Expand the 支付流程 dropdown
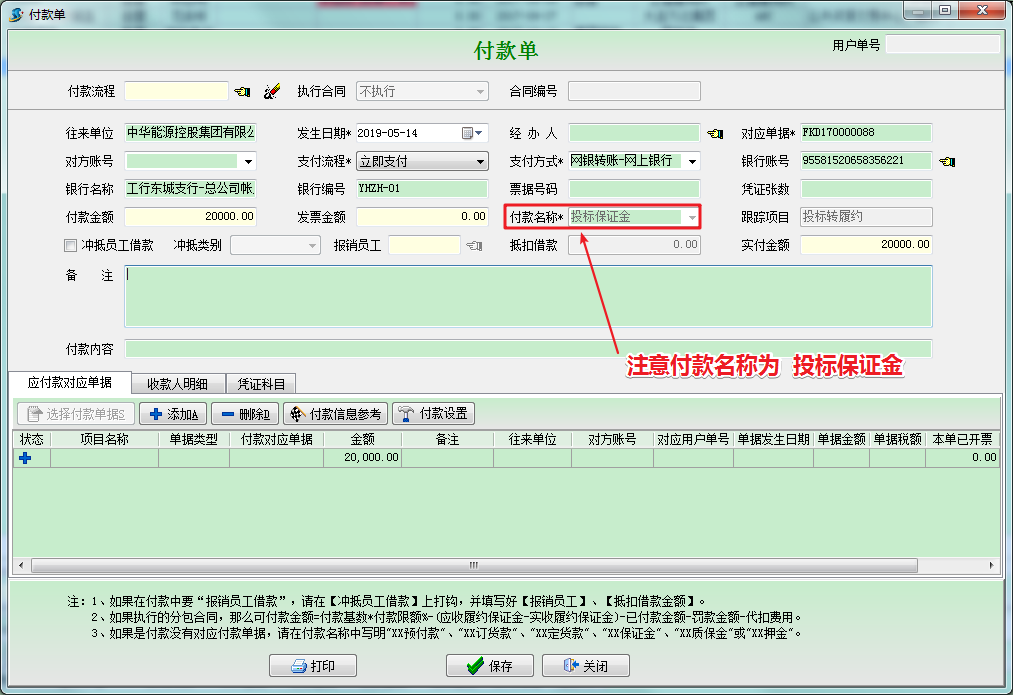Image resolution: width=1013 pixels, height=695 pixels. click(x=480, y=161)
